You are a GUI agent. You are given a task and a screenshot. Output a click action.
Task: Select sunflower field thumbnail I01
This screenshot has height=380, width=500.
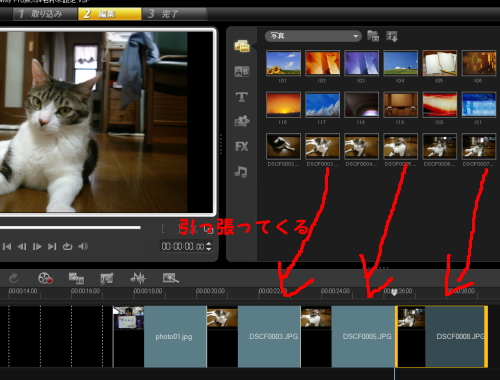(x=283, y=63)
